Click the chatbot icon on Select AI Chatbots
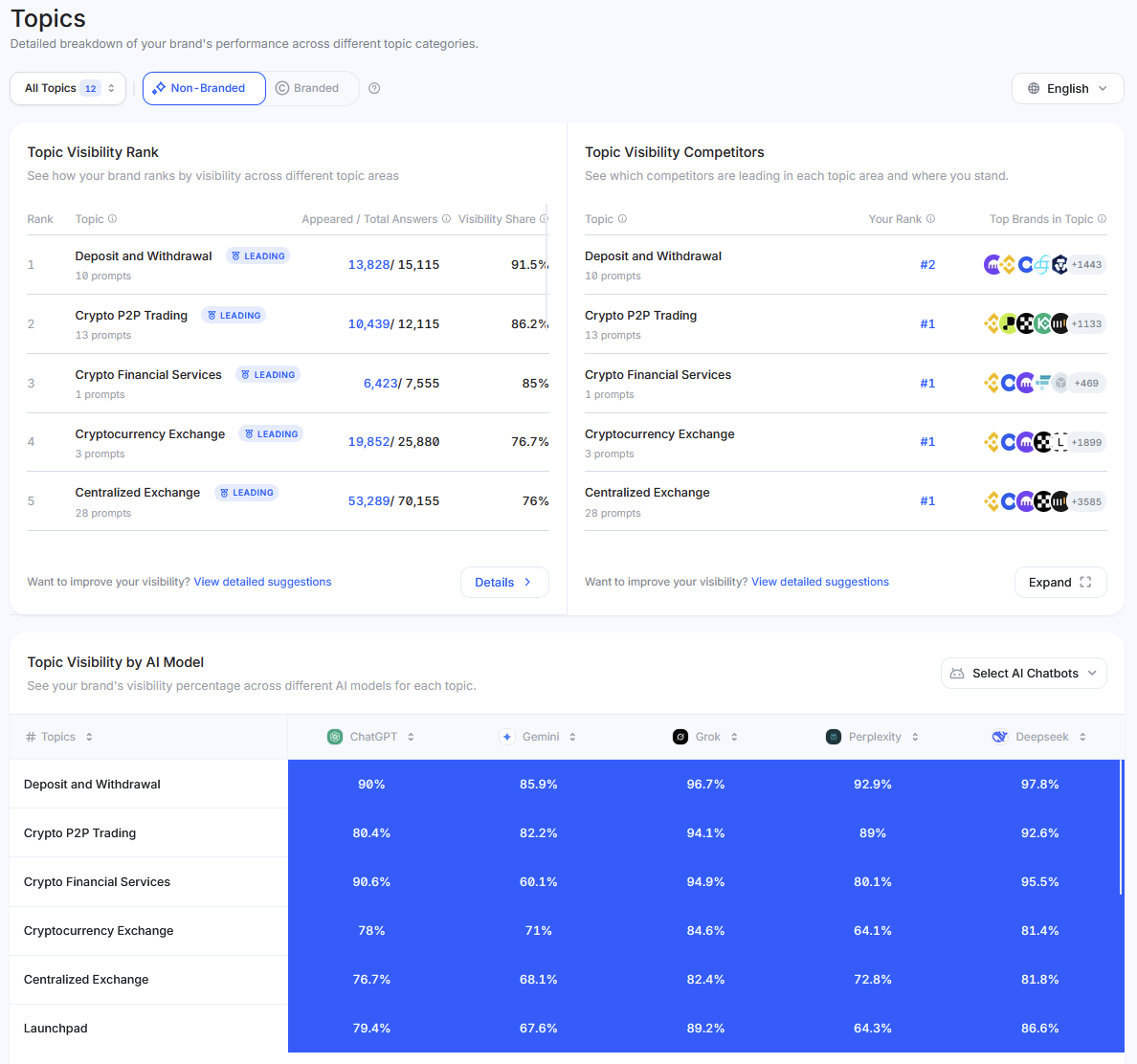Image resolution: width=1137 pixels, height=1064 pixels. tap(954, 673)
